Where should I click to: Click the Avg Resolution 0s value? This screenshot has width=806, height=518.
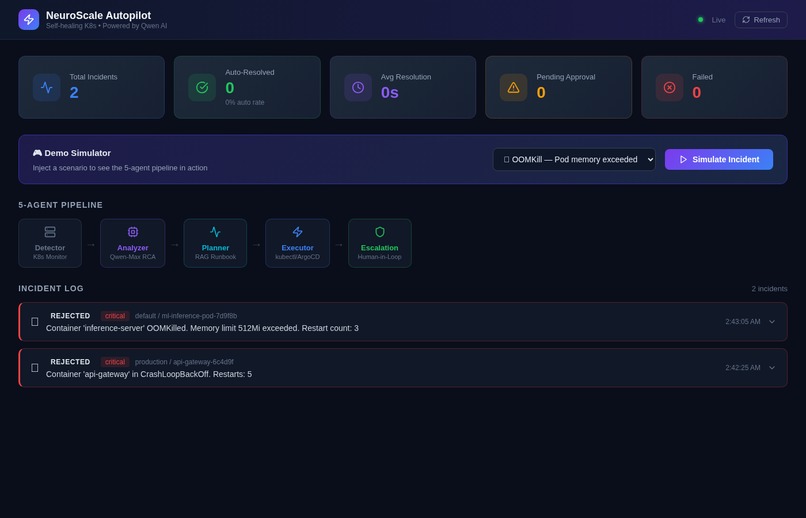tap(390, 92)
